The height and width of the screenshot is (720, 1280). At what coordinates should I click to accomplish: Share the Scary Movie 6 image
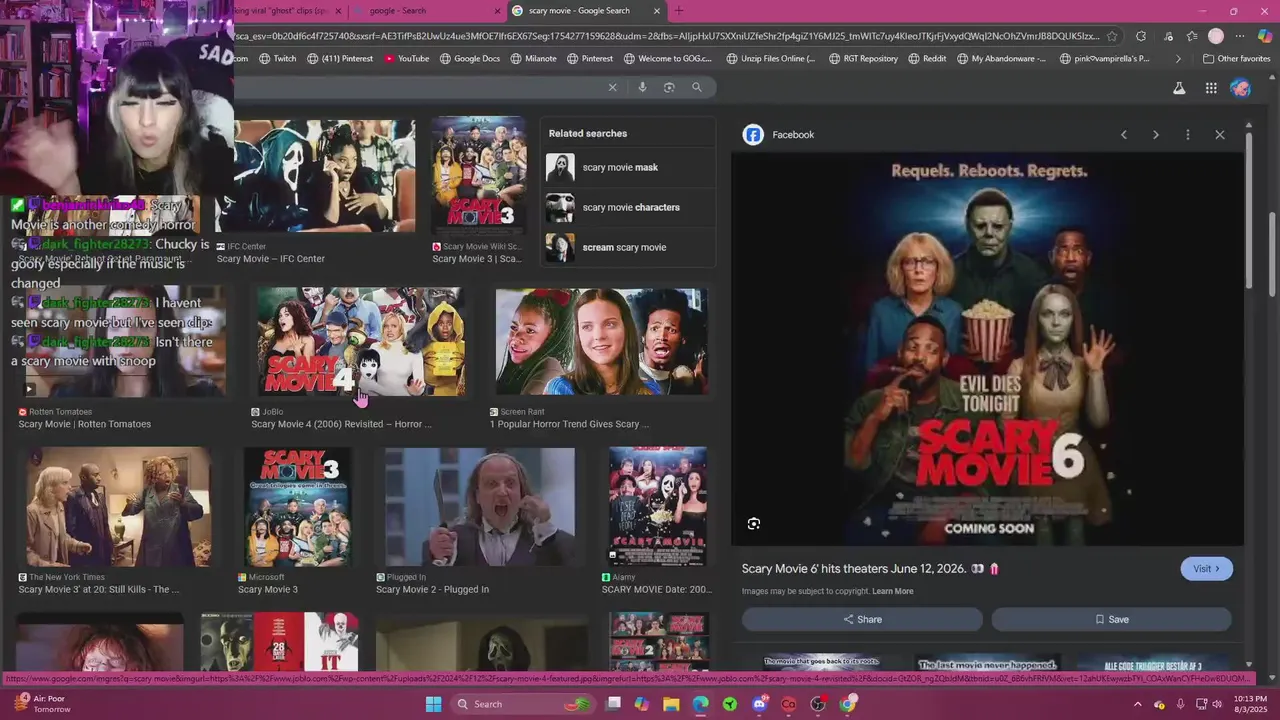tap(862, 619)
